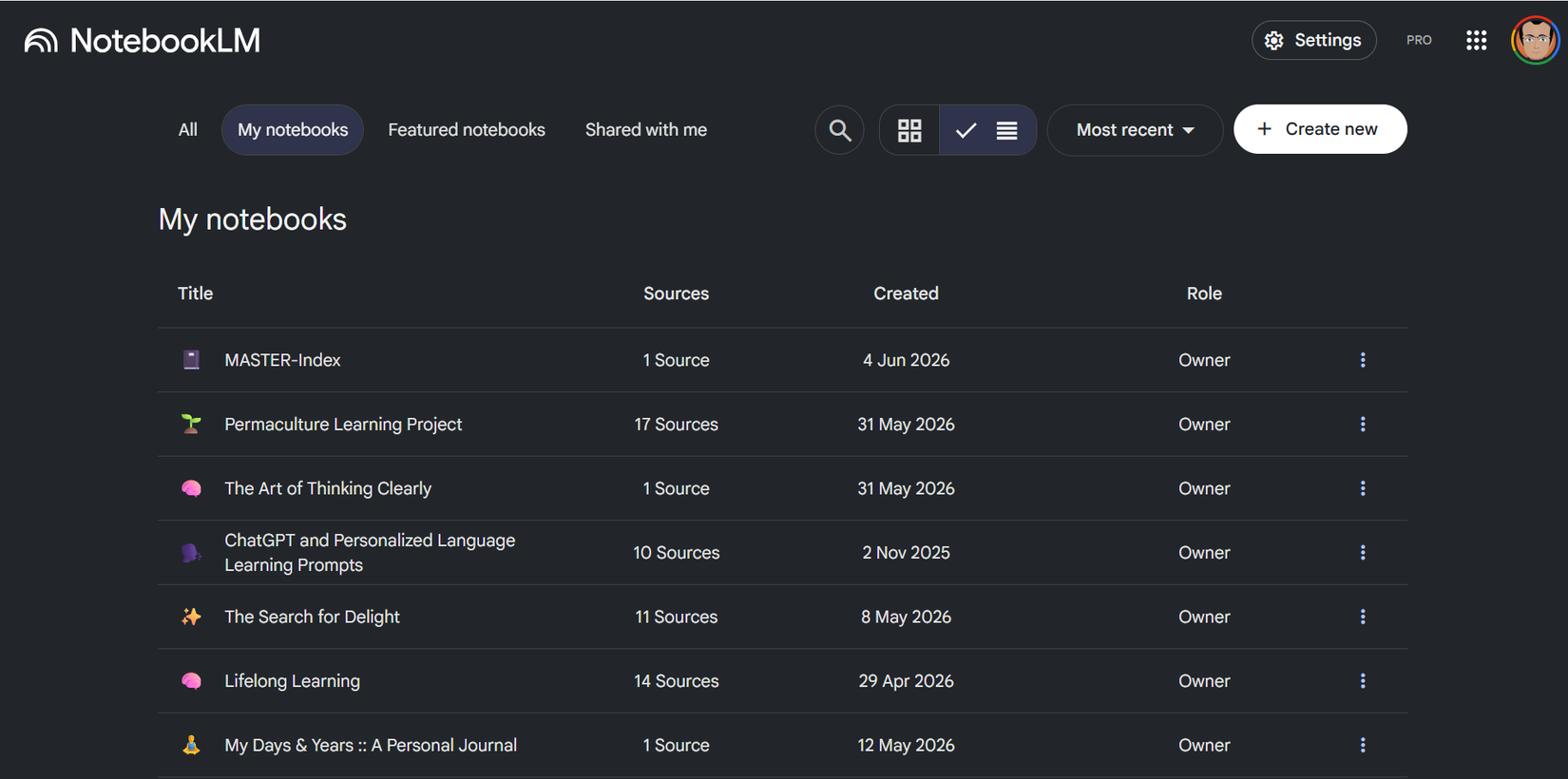
Task: Open more options for Permaculture Learning Project
Action: click(1363, 425)
